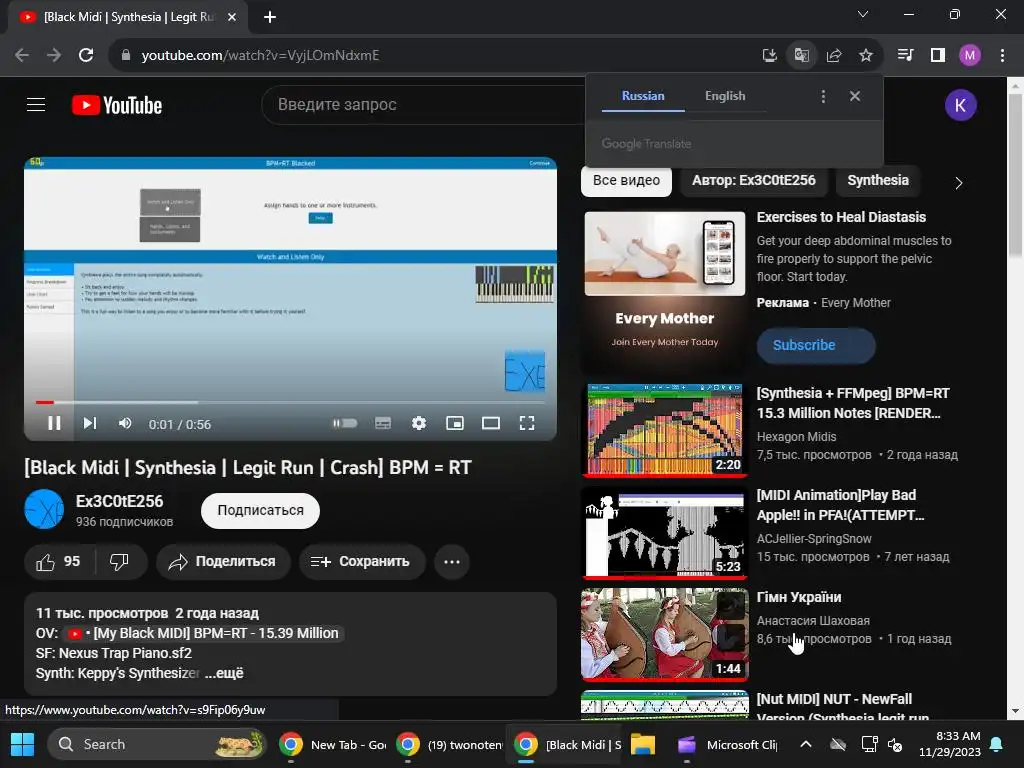The height and width of the screenshot is (768, 1024).
Task: Show more filter chips with arrow
Action: [958, 183]
